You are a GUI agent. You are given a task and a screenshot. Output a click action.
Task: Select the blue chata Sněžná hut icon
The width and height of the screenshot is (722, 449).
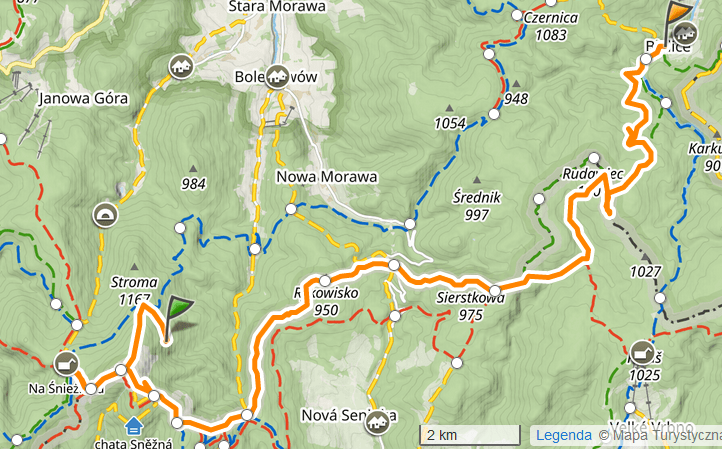click(134, 426)
